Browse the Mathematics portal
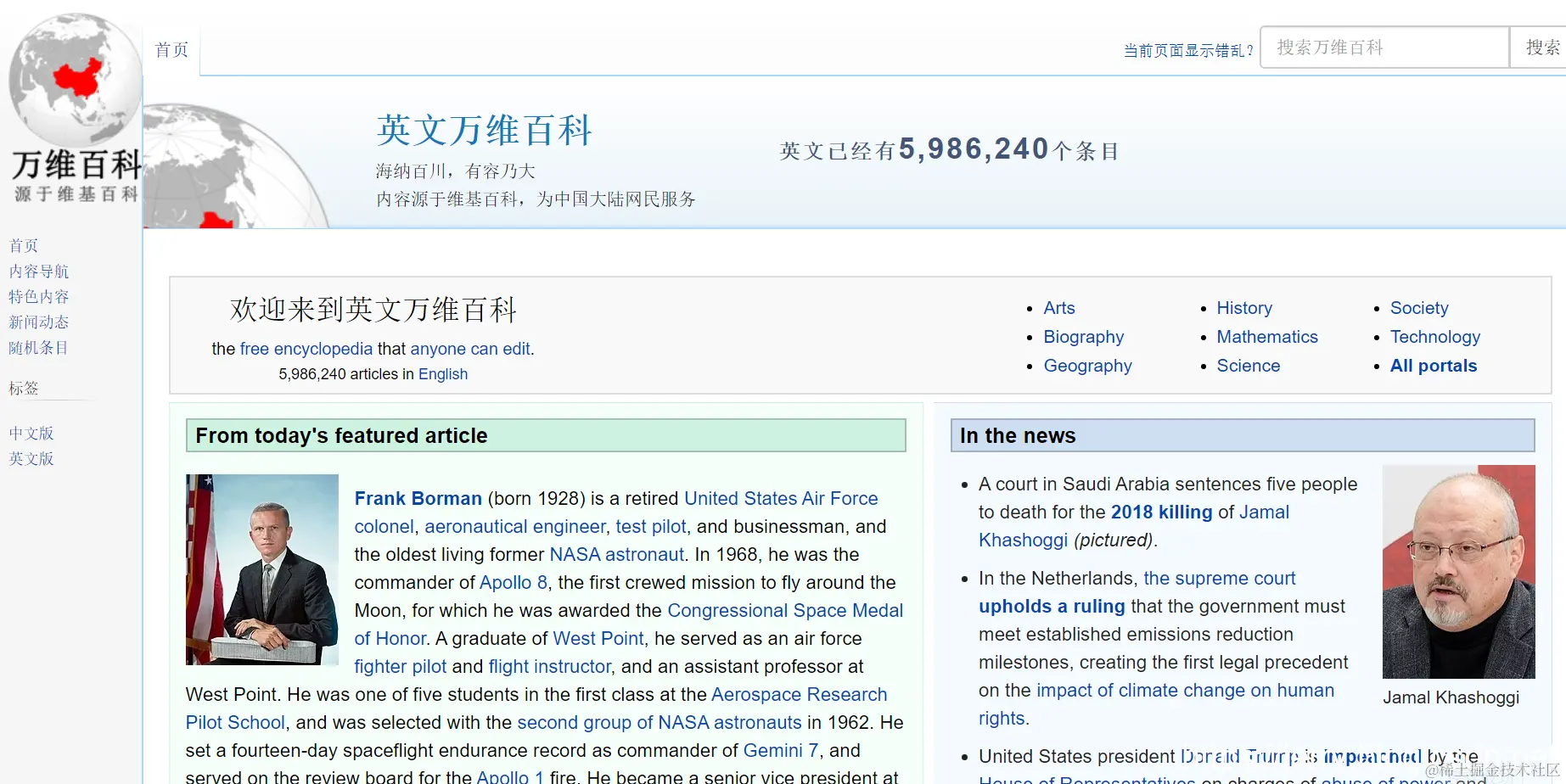1566x784 pixels. (x=1267, y=337)
